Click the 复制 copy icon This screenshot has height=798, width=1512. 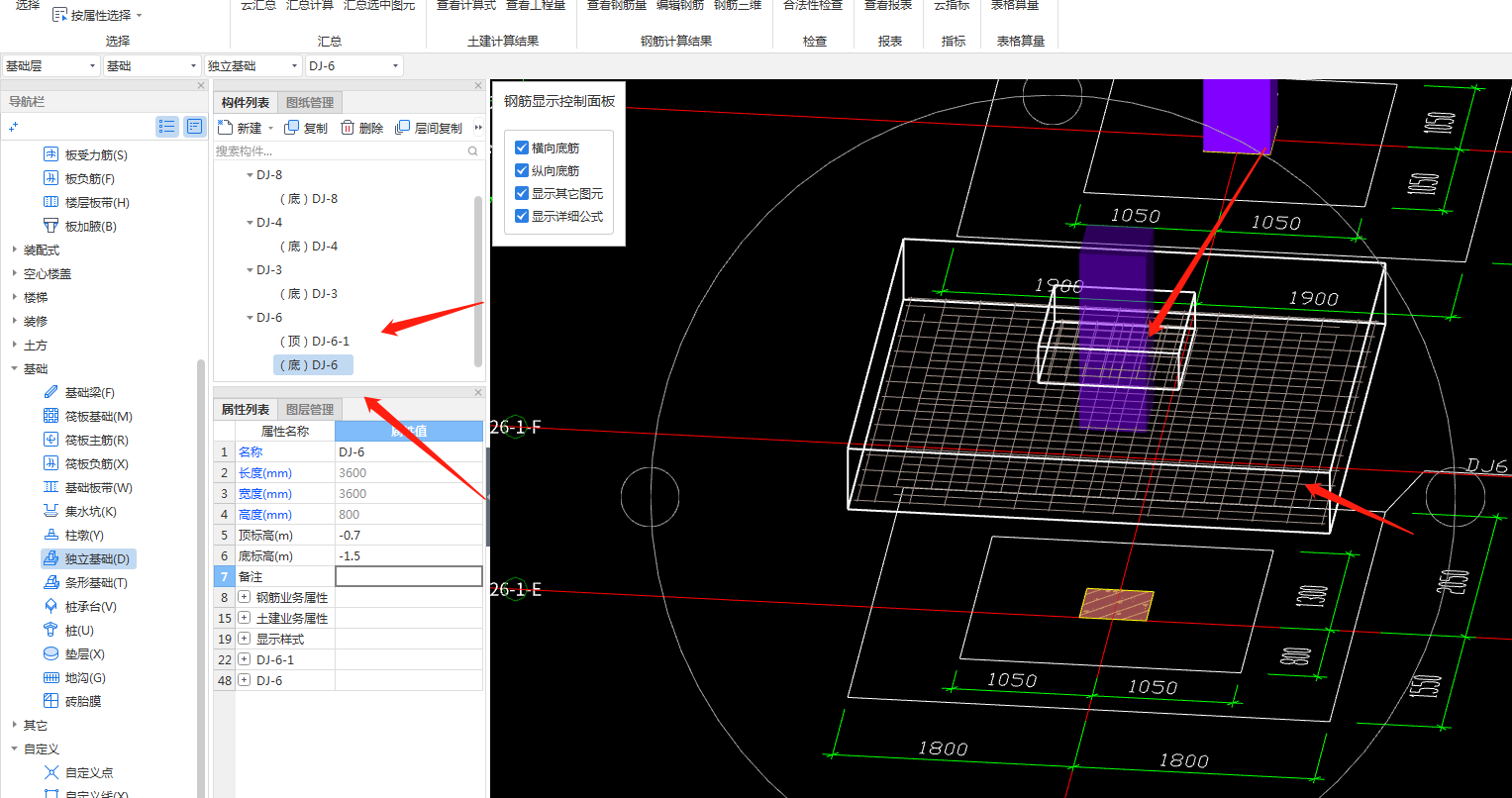pyautogui.click(x=291, y=128)
